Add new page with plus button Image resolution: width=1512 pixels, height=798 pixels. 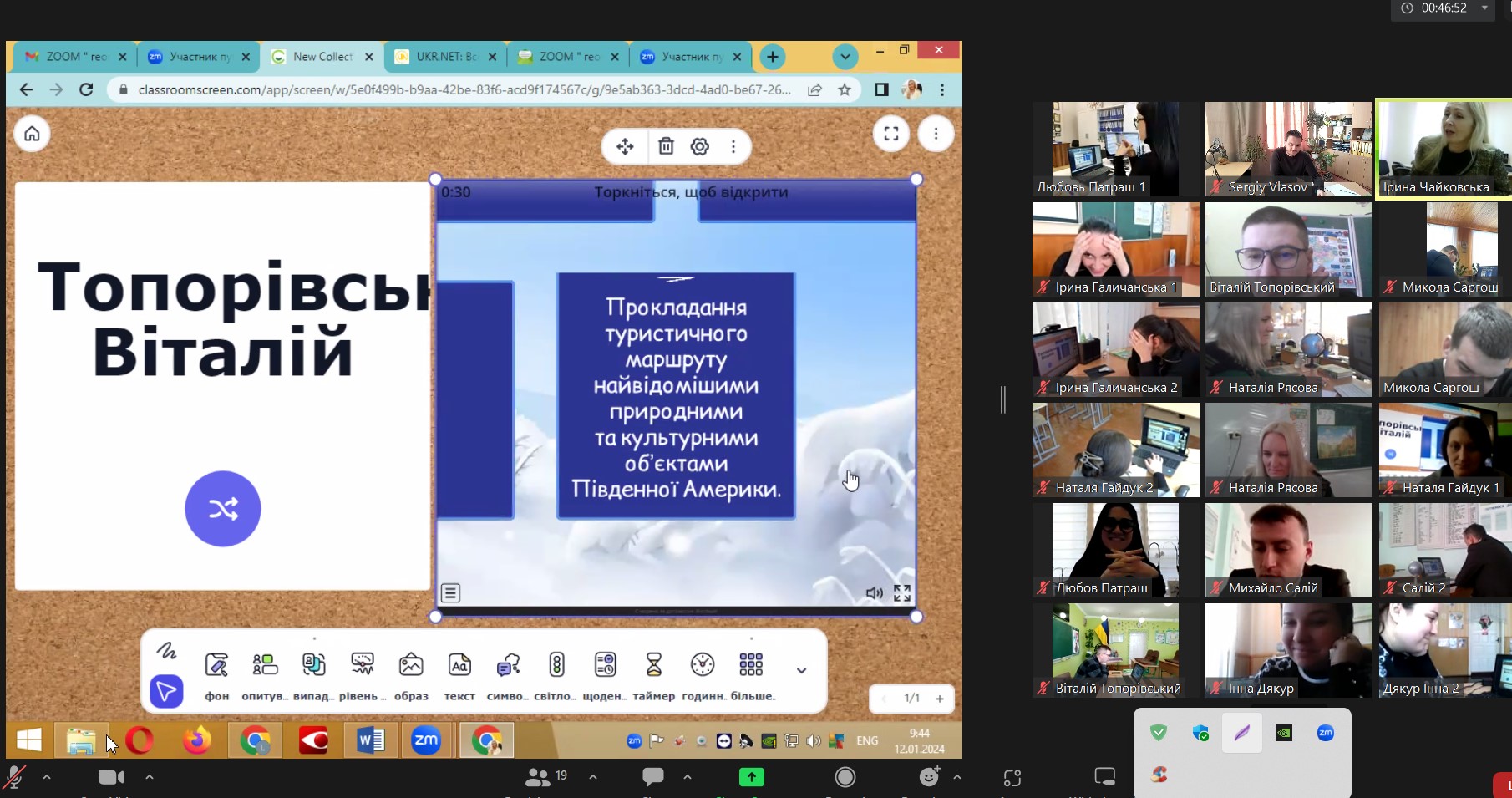940,699
